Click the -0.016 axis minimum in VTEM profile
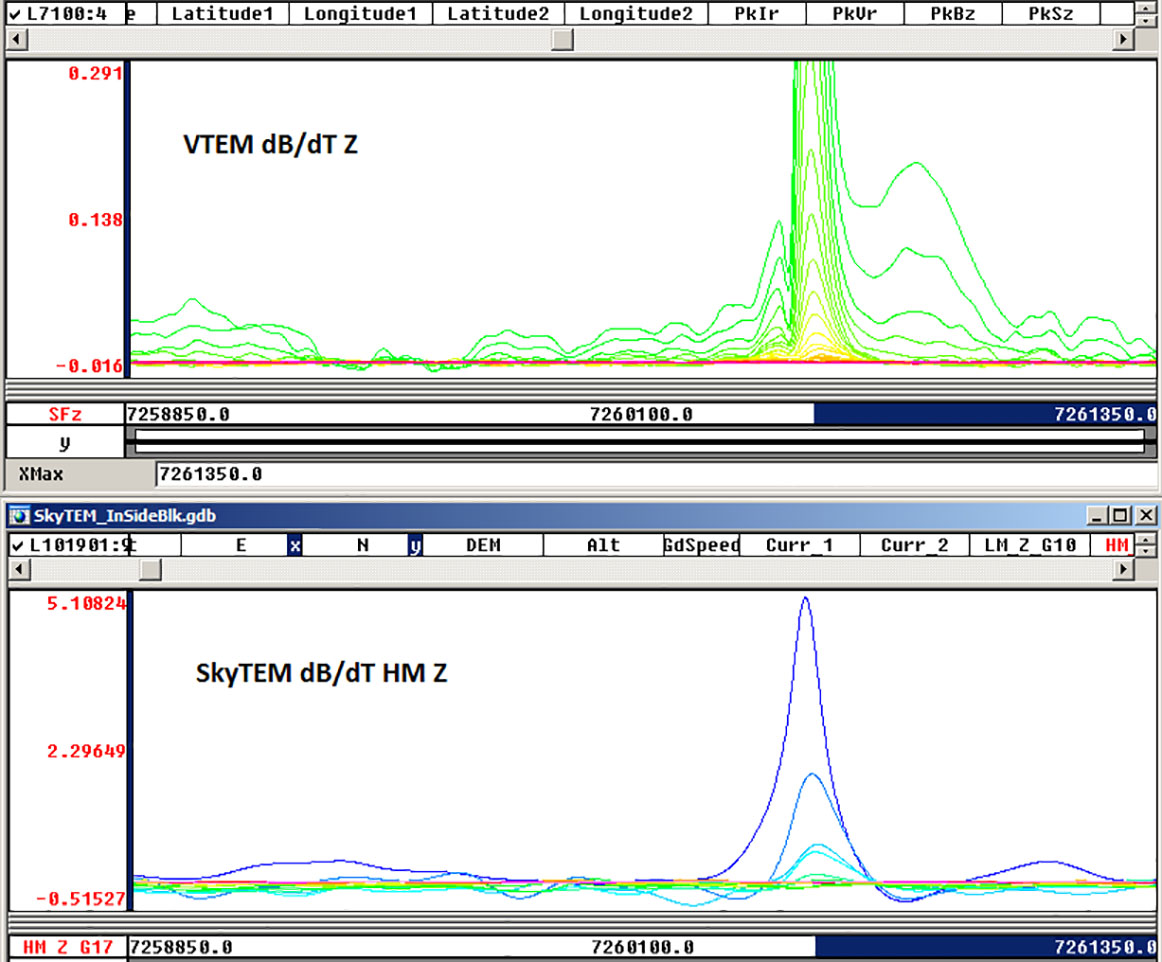This screenshot has height=962, width=1162. tap(89, 365)
